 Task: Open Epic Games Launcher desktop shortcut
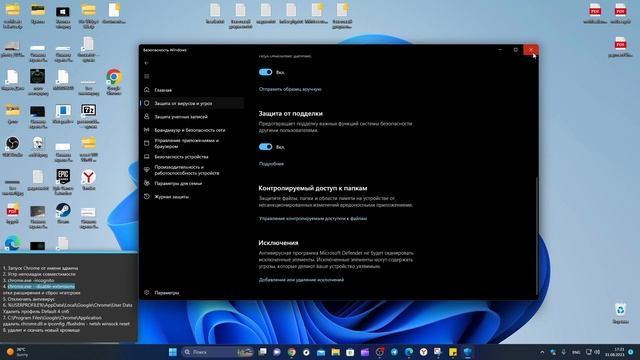[x=63, y=182]
